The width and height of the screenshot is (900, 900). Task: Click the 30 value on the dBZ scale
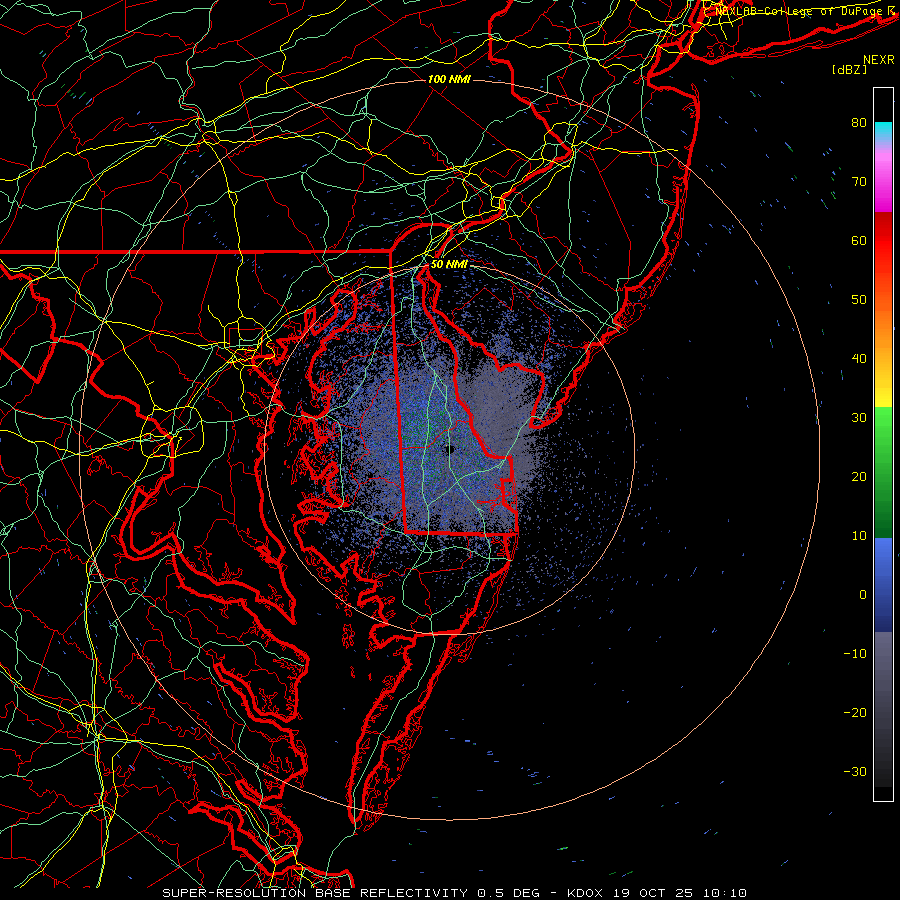click(x=859, y=418)
